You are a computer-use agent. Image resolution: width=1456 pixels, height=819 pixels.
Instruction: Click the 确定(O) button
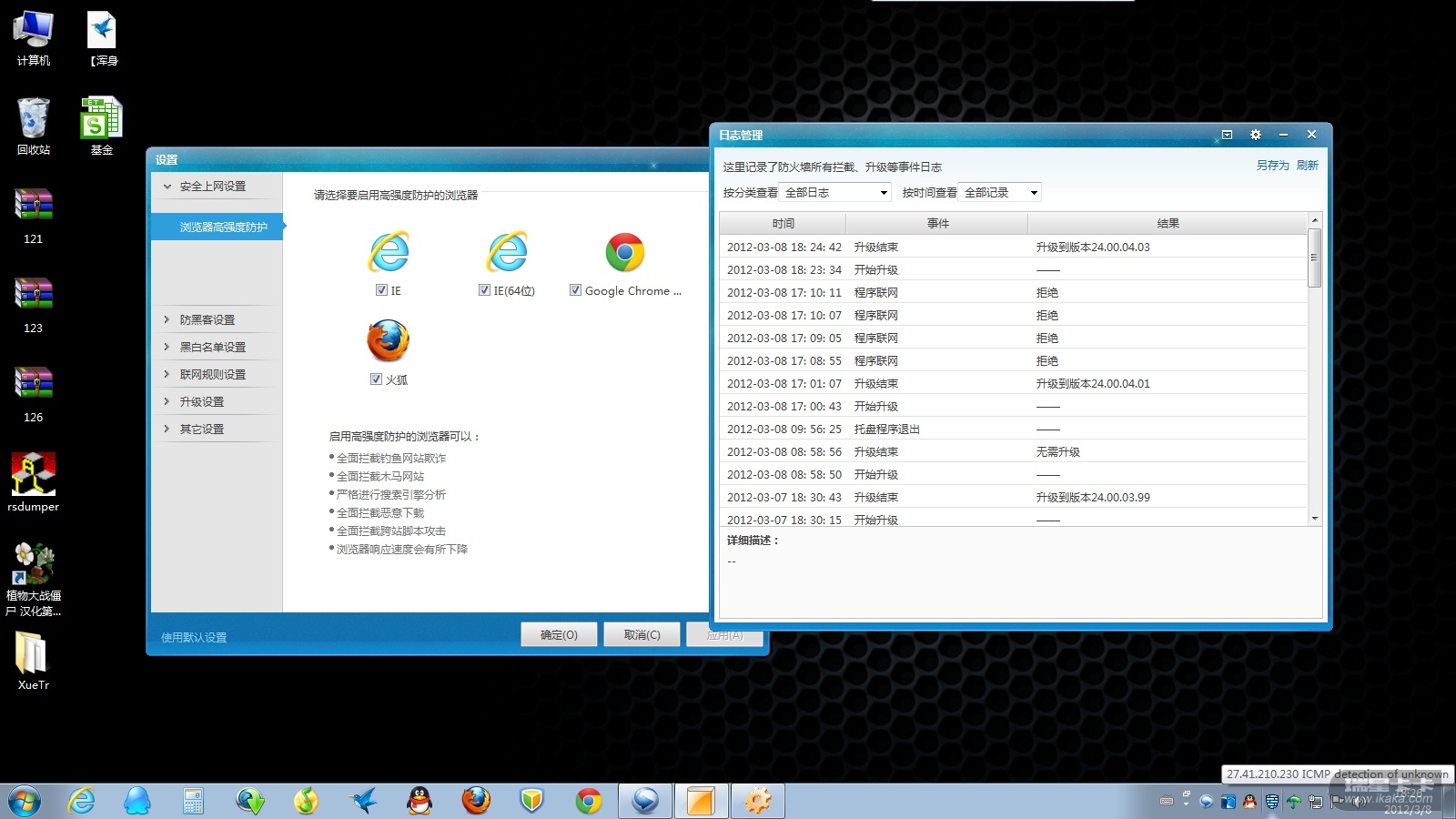(x=559, y=634)
